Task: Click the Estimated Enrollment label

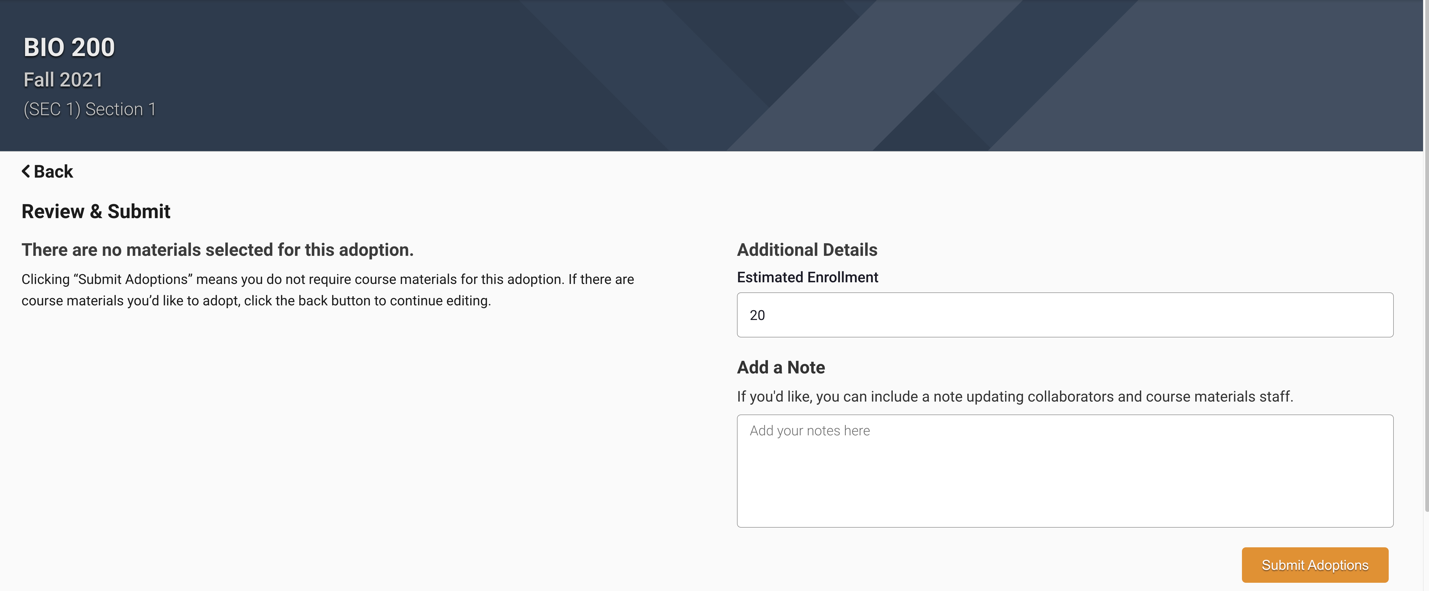Action: tap(807, 278)
